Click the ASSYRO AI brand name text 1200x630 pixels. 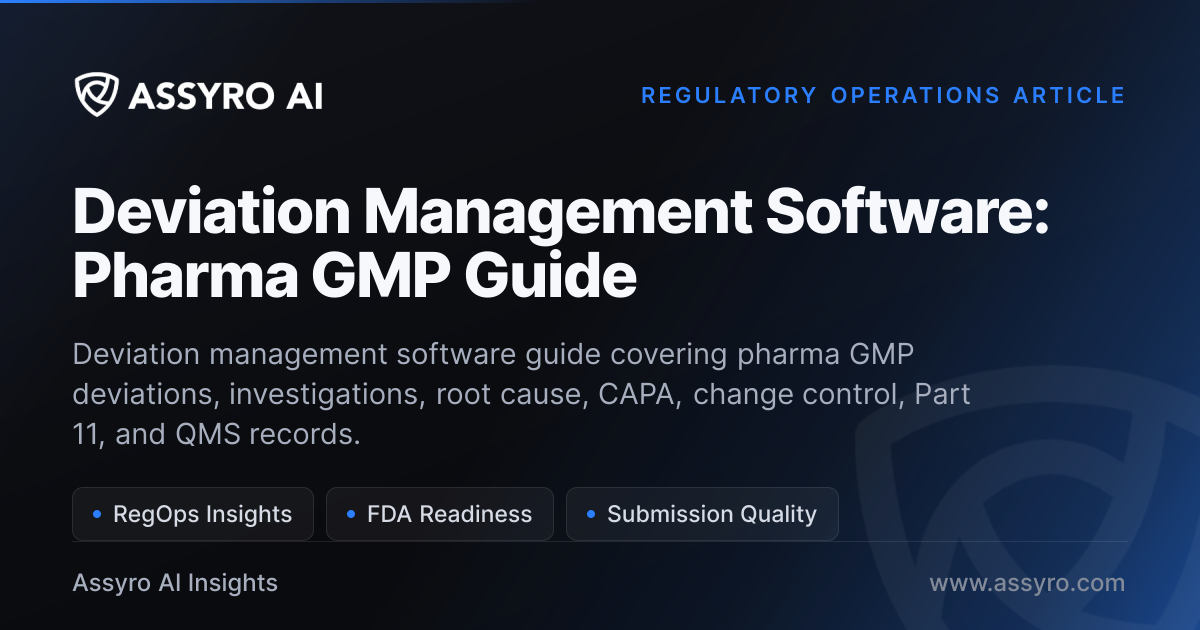point(225,96)
